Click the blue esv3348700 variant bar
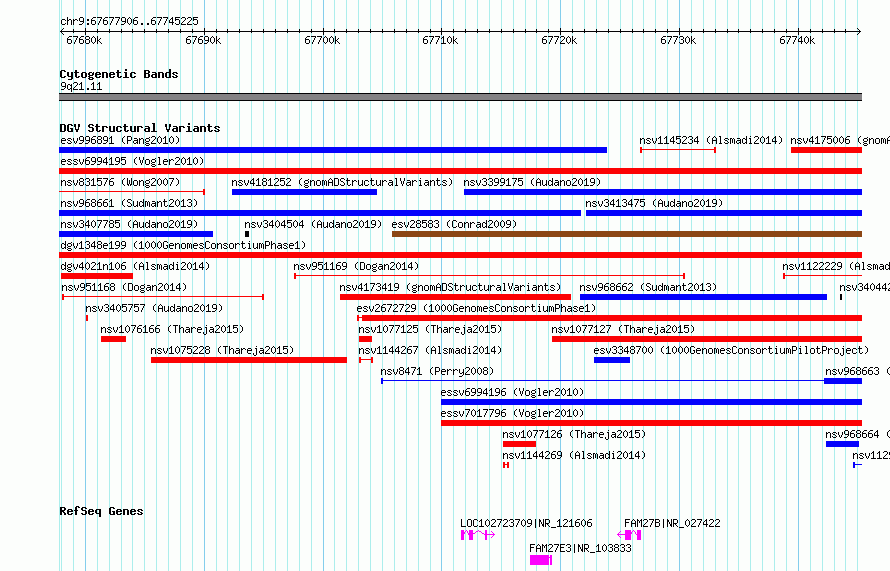The image size is (890, 571). pyautogui.click(x=612, y=360)
